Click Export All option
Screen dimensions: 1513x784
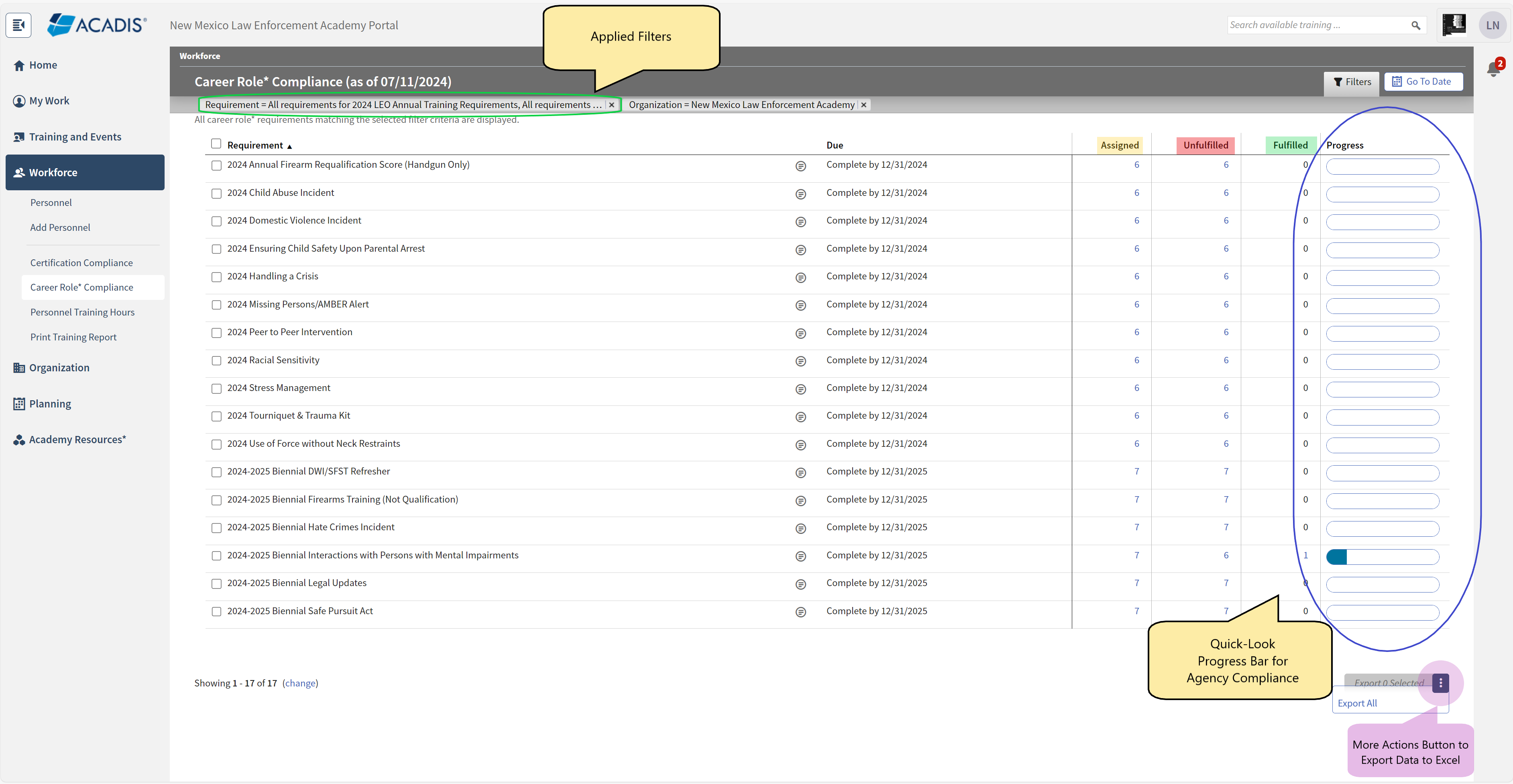[x=1357, y=703]
